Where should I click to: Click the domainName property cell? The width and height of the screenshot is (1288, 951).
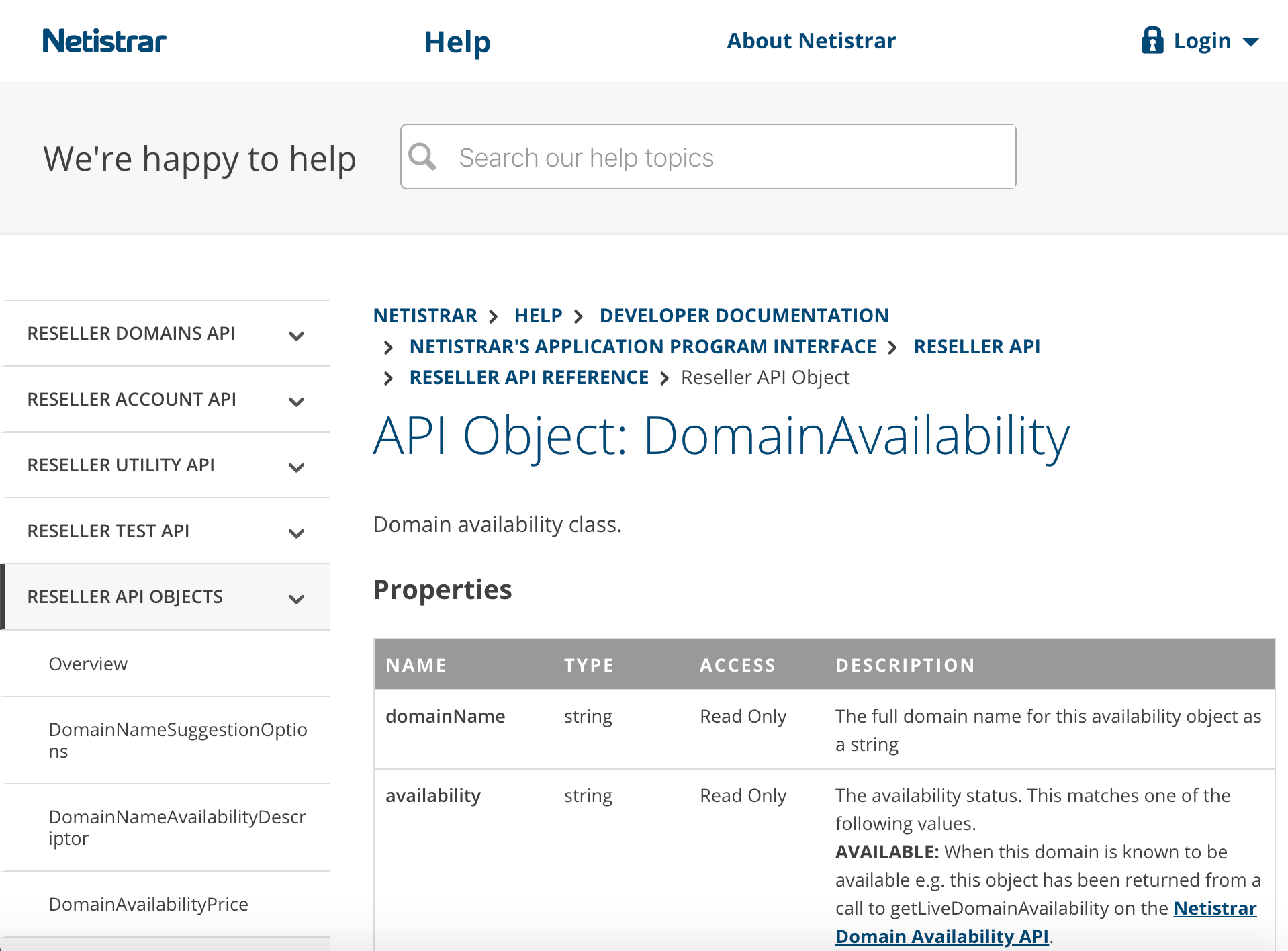coord(445,716)
